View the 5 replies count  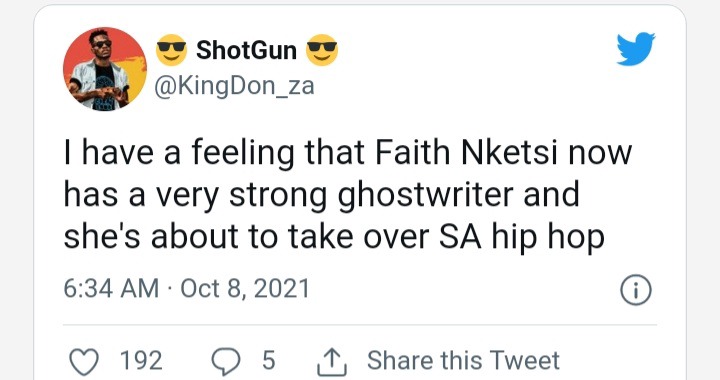click(x=269, y=361)
